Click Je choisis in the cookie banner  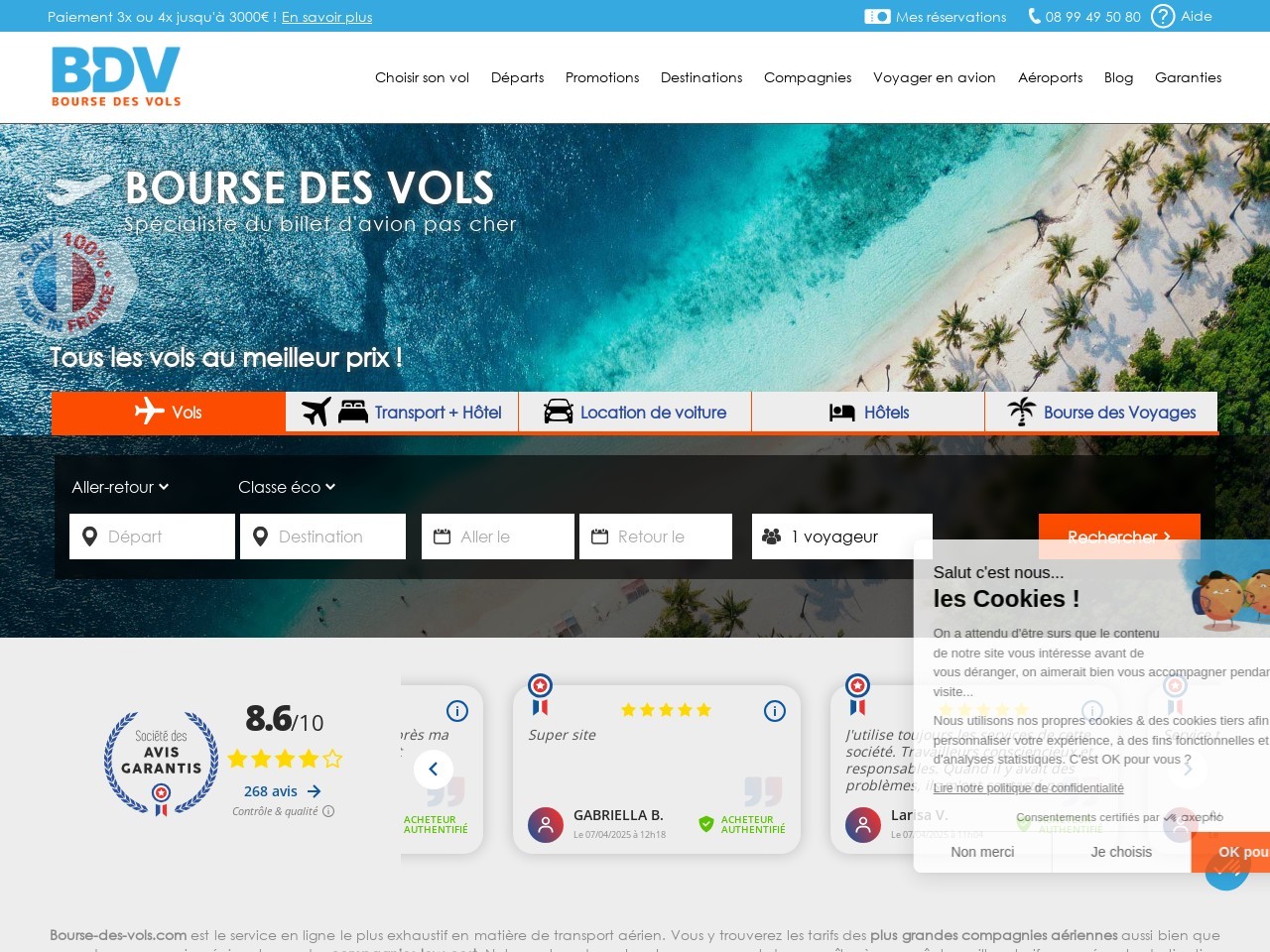1121,852
